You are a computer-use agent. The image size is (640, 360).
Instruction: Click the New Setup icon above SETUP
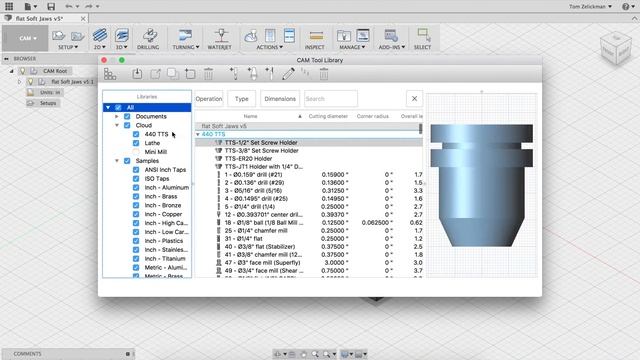pos(59,36)
